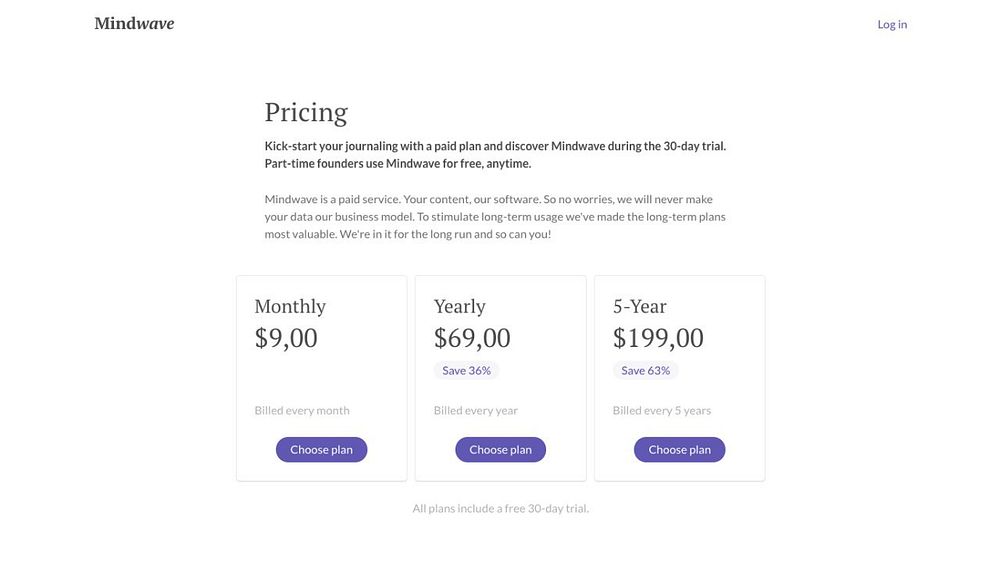Click the $69,00 yearly price
The width and height of the screenshot is (1000, 572).
[472, 338]
